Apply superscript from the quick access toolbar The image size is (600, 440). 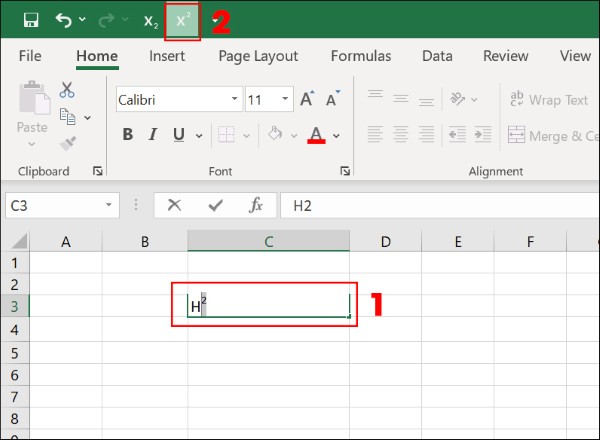(x=183, y=21)
